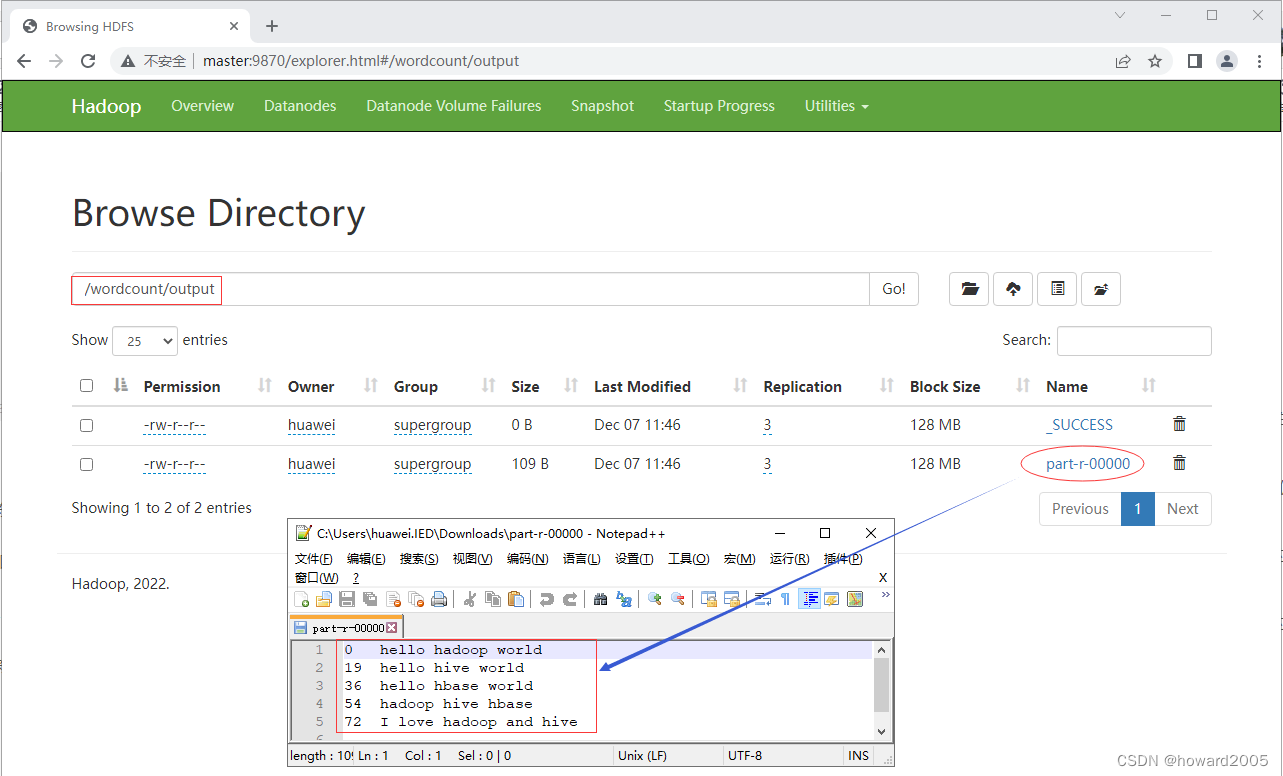Click Undo arrow in Notepad++ toolbar

546,599
